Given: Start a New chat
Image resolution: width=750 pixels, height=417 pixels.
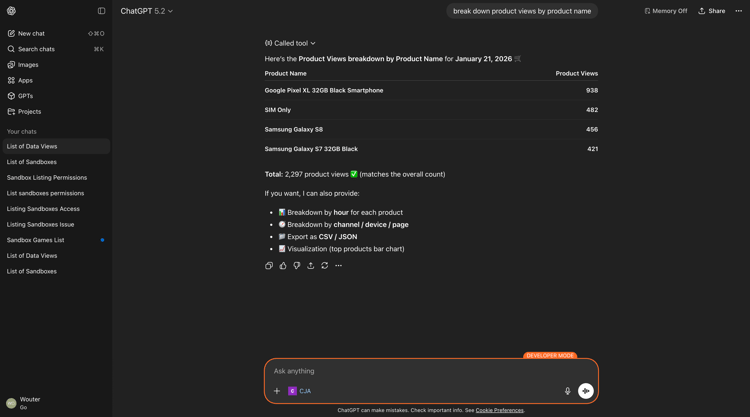Looking at the screenshot, I should pos(56,33).
